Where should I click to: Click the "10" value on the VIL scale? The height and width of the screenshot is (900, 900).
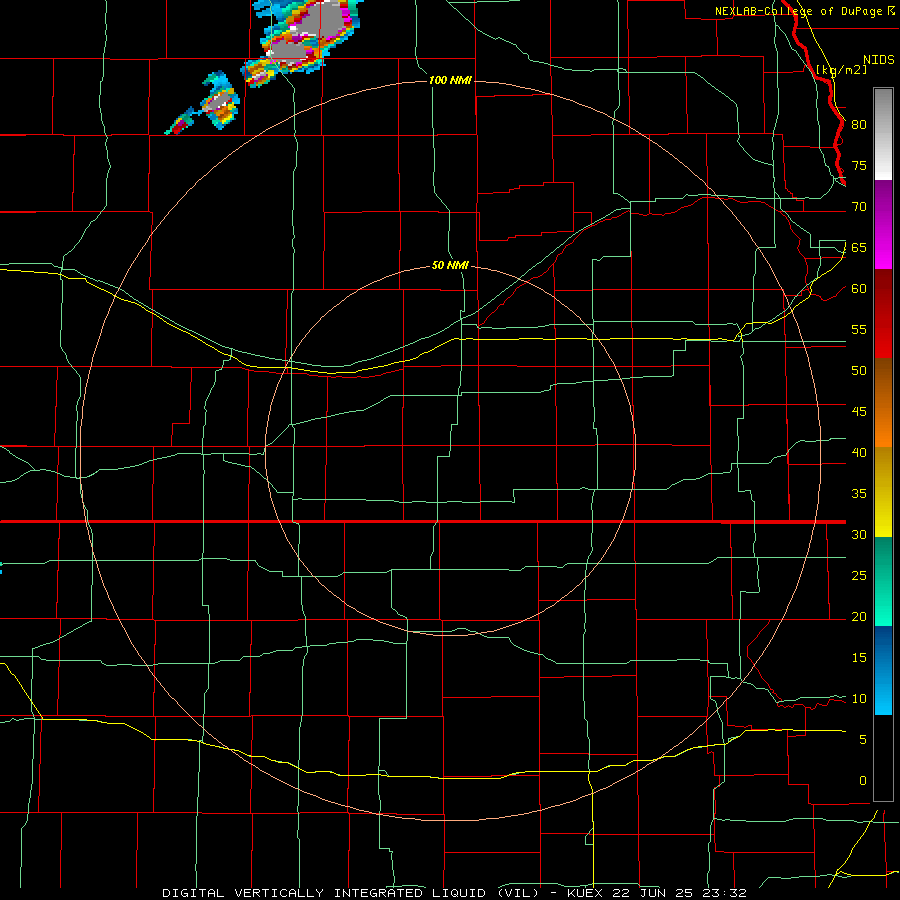pos(859,699)
